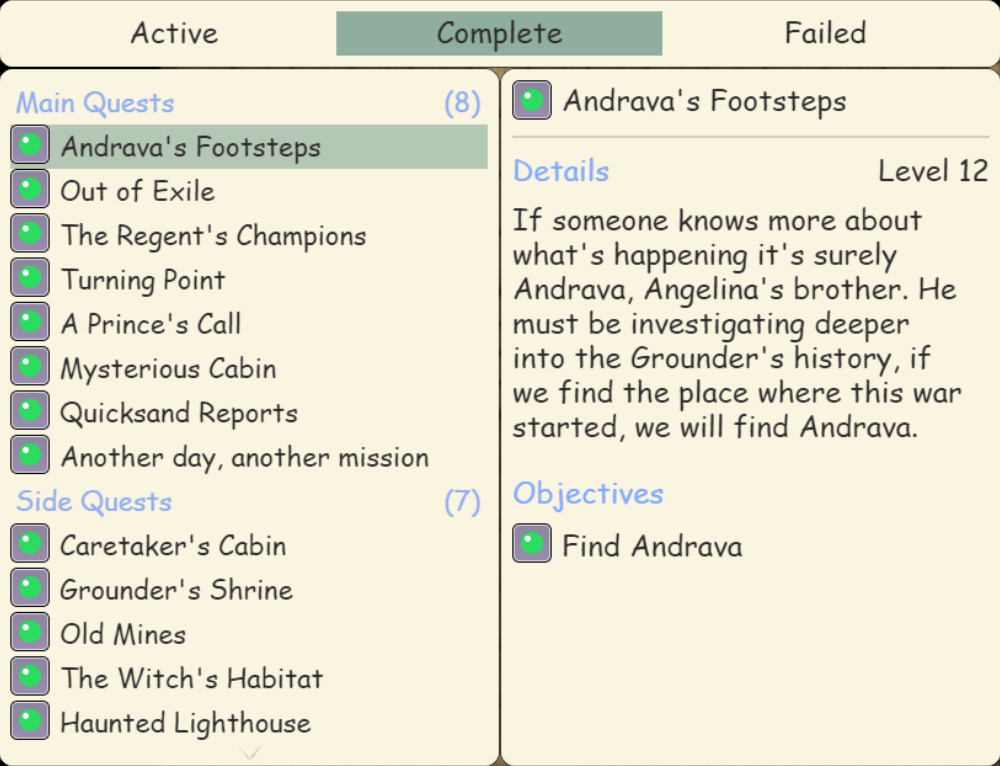Expand the Side Quests section header
The width and height of the screenshot is (1000, 766).
92,501
